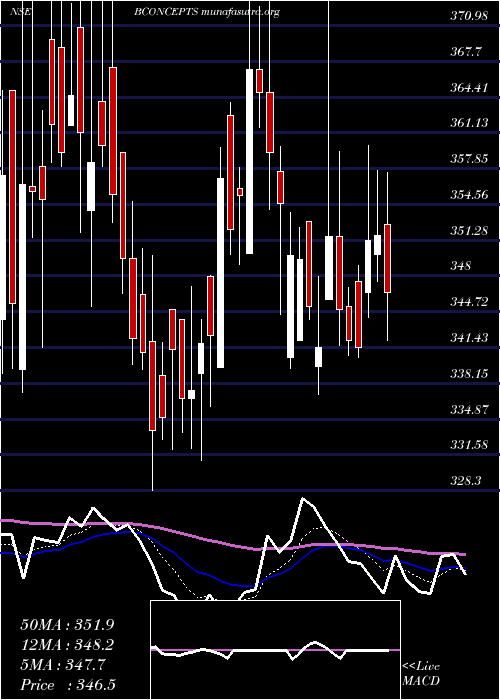Click the 328.3 price axis label
500x700 pixels.
pos(466,481)
